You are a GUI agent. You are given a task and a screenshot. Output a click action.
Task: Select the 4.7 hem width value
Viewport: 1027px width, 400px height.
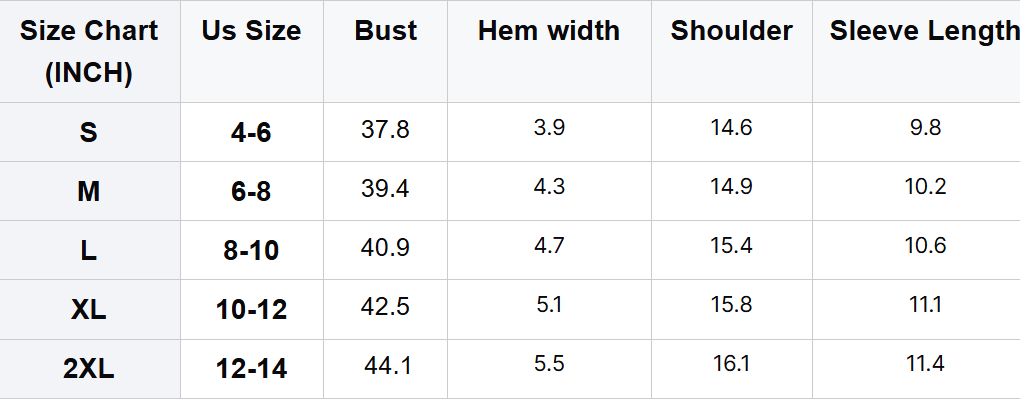[549, 246]
